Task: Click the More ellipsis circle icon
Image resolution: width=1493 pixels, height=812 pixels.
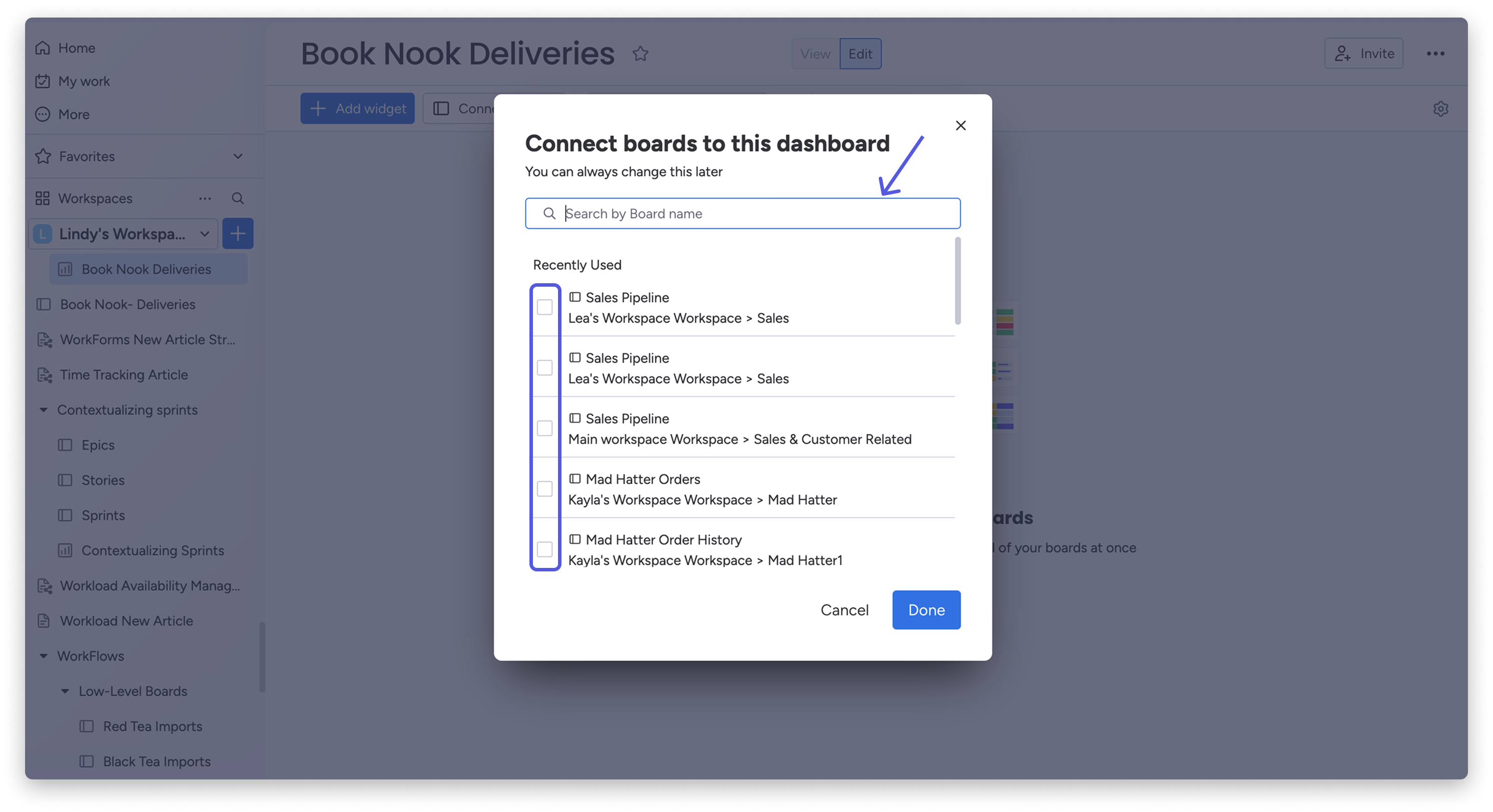Action: [x=42, y=114]
